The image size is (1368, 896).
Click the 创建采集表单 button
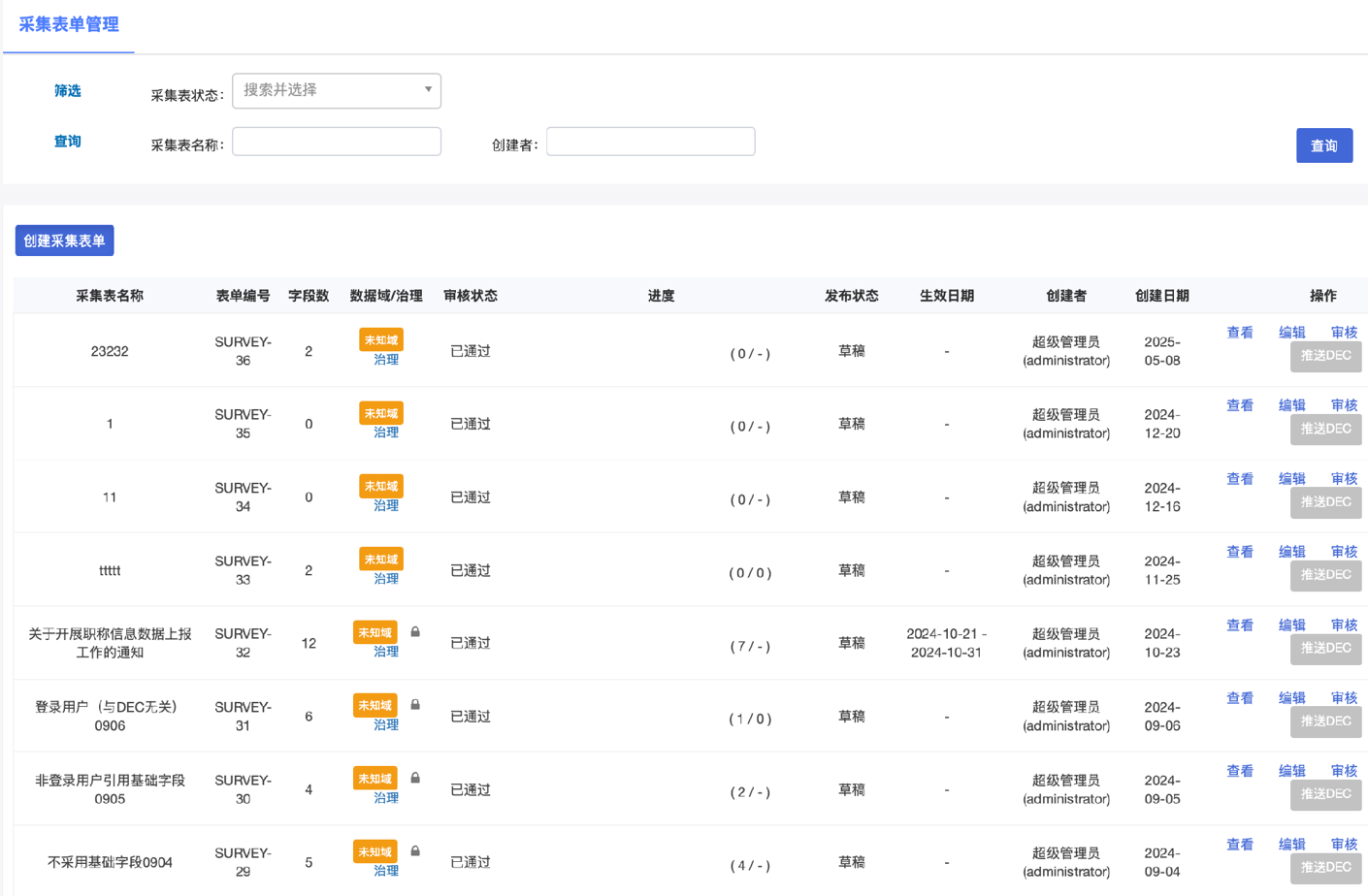64,240
